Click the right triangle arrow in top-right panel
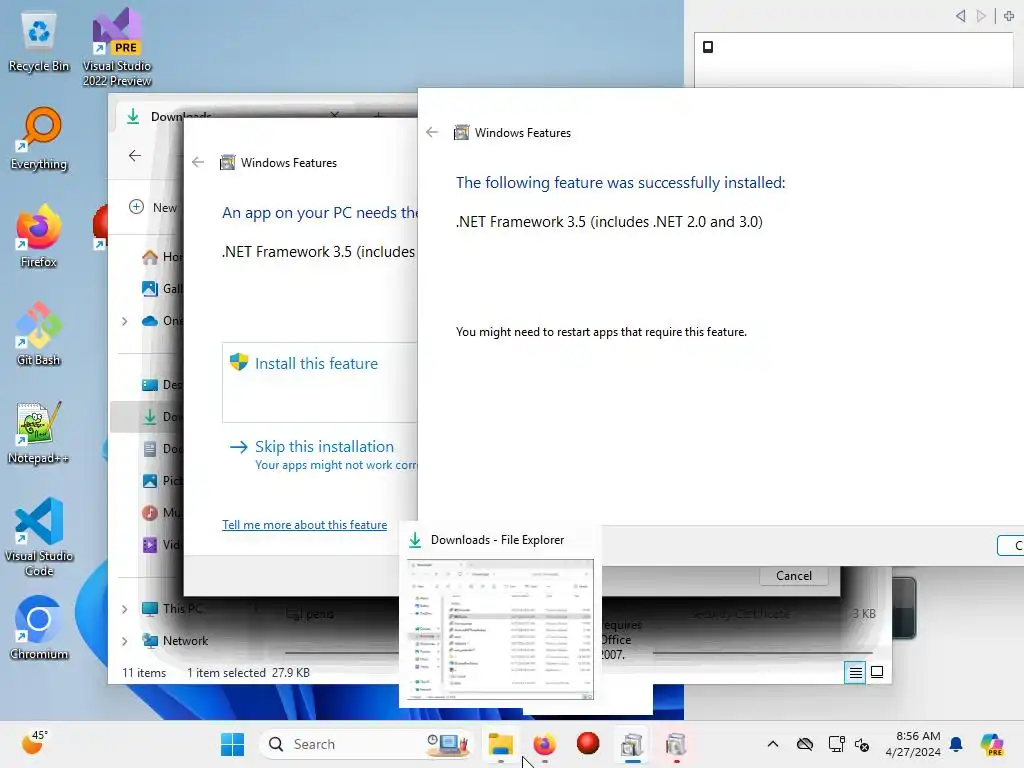The width and height of the screenshot is (1024, 768). pyautogui.click(x=981, y=16)
